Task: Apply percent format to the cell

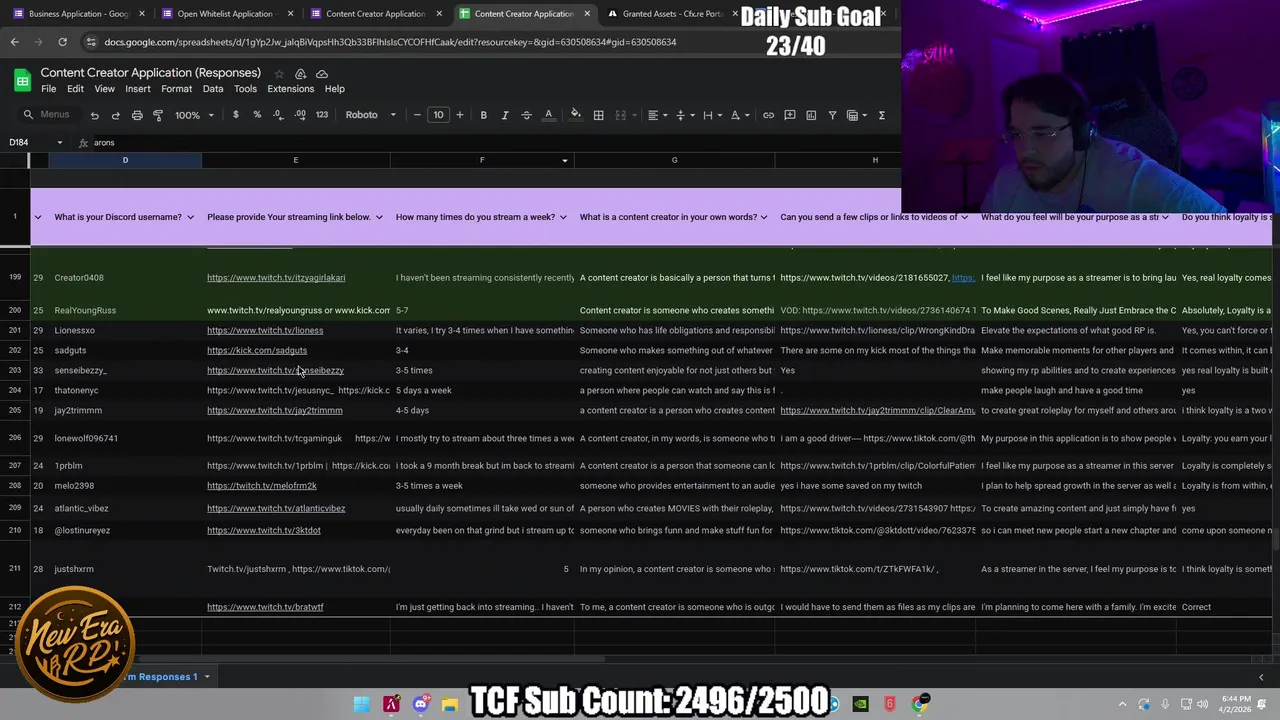Action: pos(257,115)
